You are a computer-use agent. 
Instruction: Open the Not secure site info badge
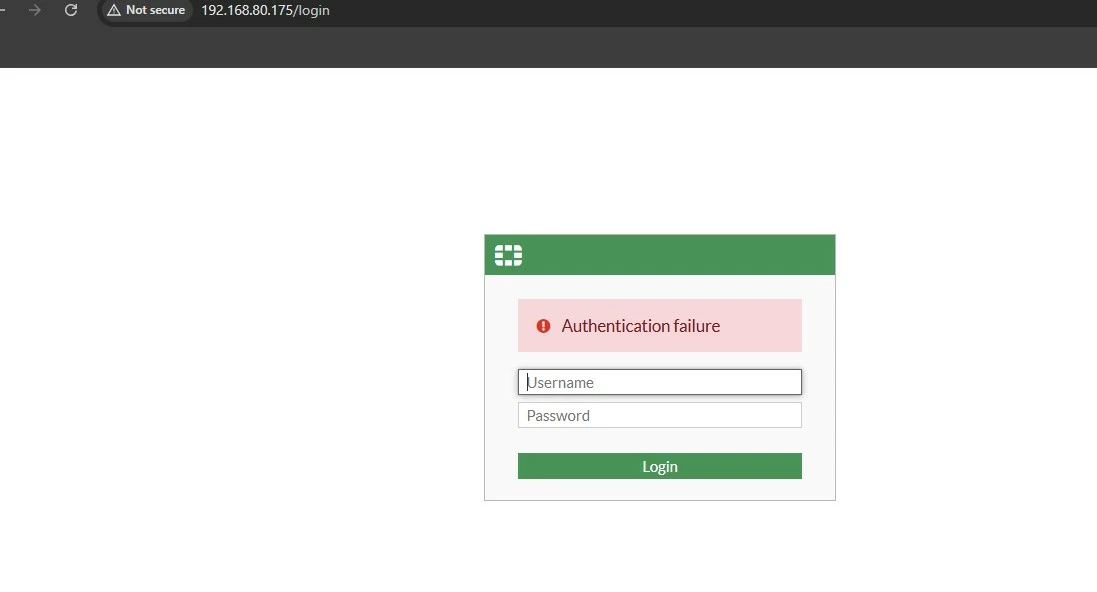click(147, 10)
